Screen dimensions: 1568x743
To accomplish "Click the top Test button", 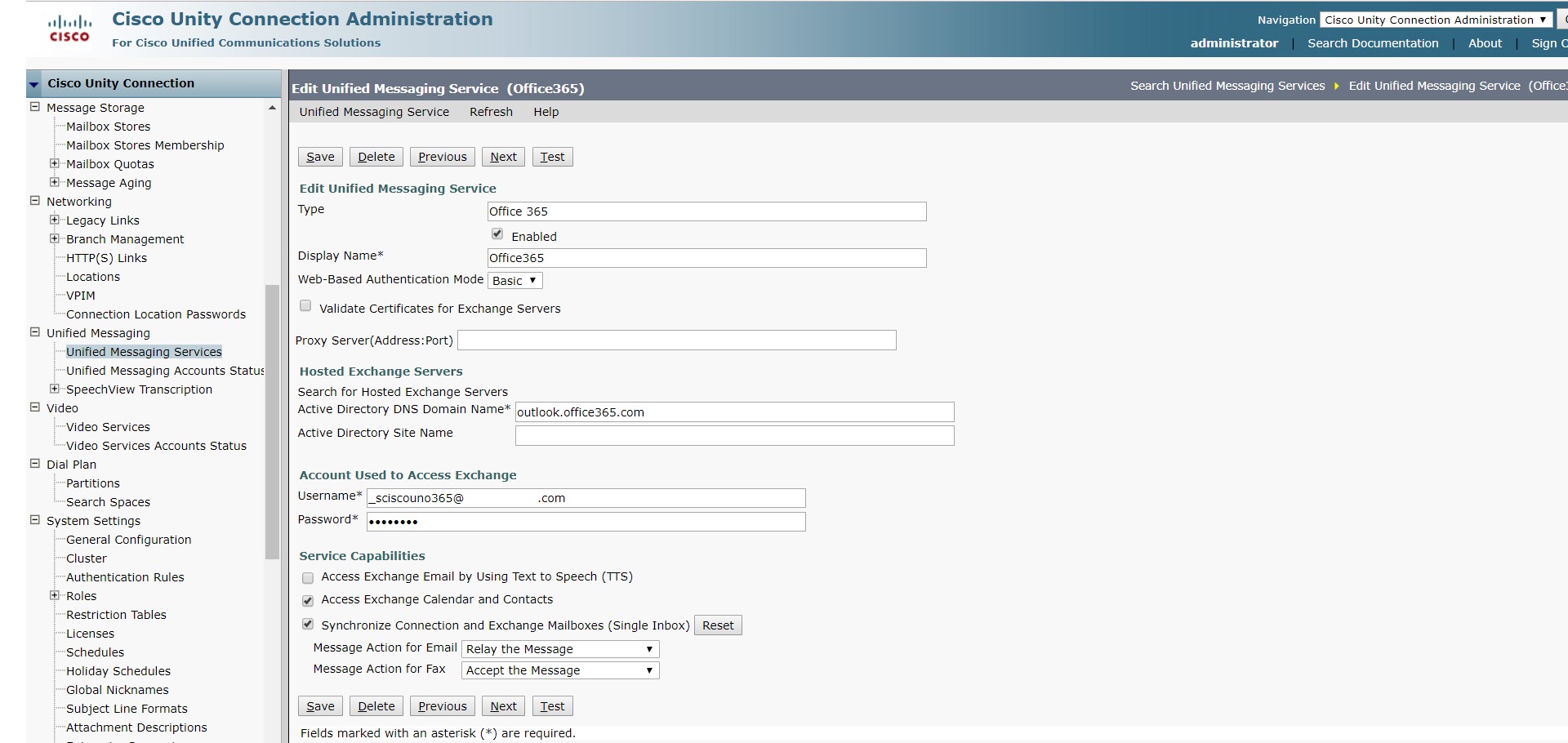I will point(552,157).
